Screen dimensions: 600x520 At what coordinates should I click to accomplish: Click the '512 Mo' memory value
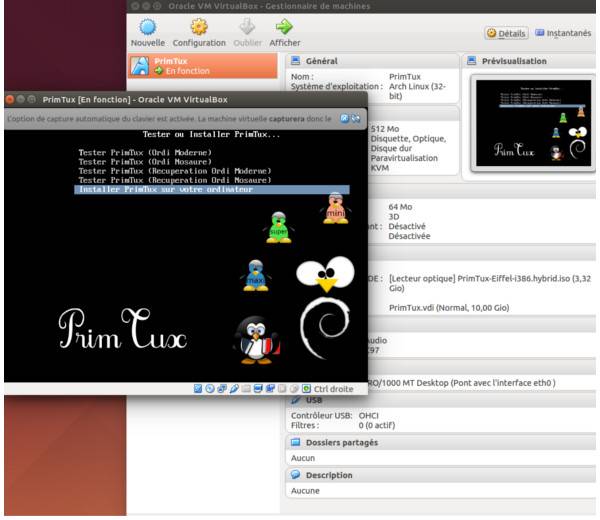click(385, 129)
